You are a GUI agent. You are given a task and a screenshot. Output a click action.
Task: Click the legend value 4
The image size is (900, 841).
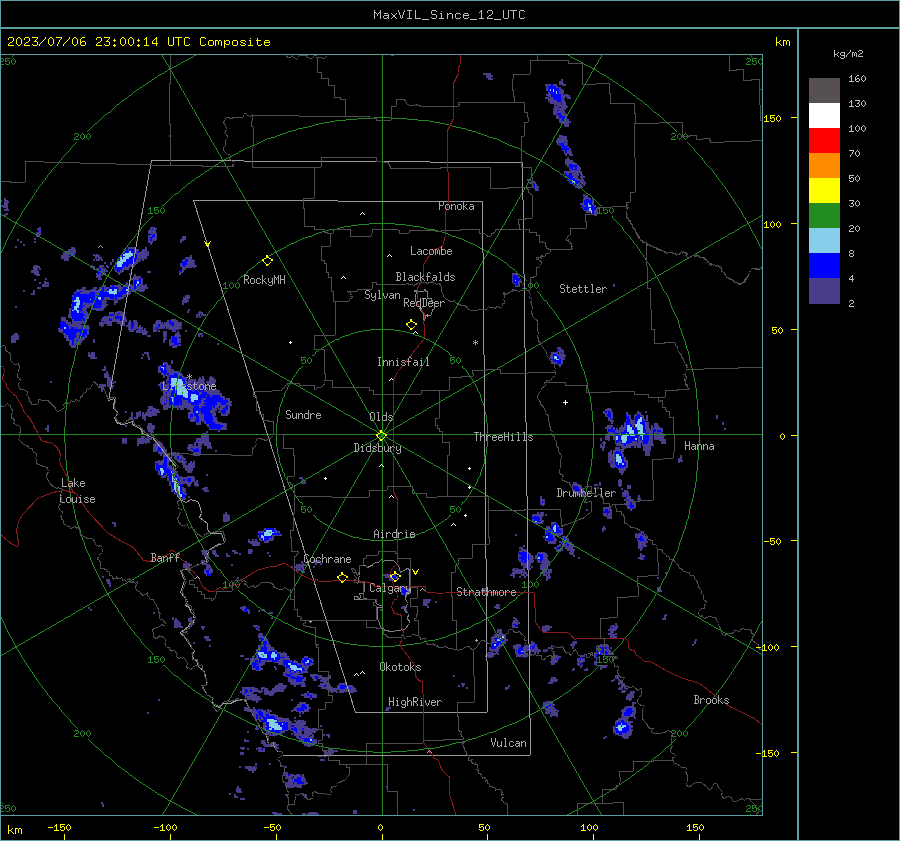click(x=851, y=278)
